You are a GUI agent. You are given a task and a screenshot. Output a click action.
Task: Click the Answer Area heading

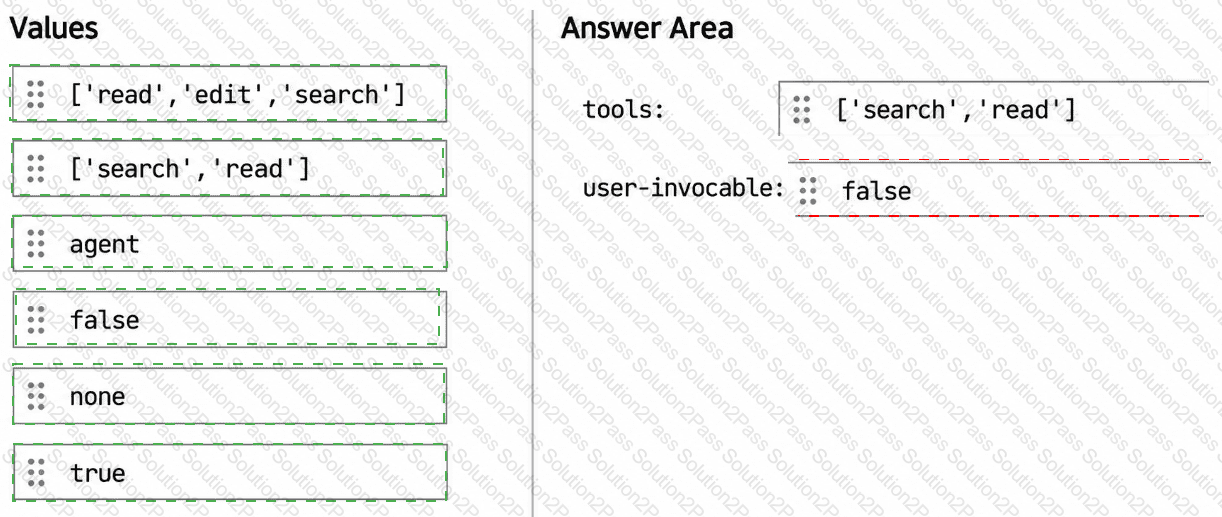[647, 28]
